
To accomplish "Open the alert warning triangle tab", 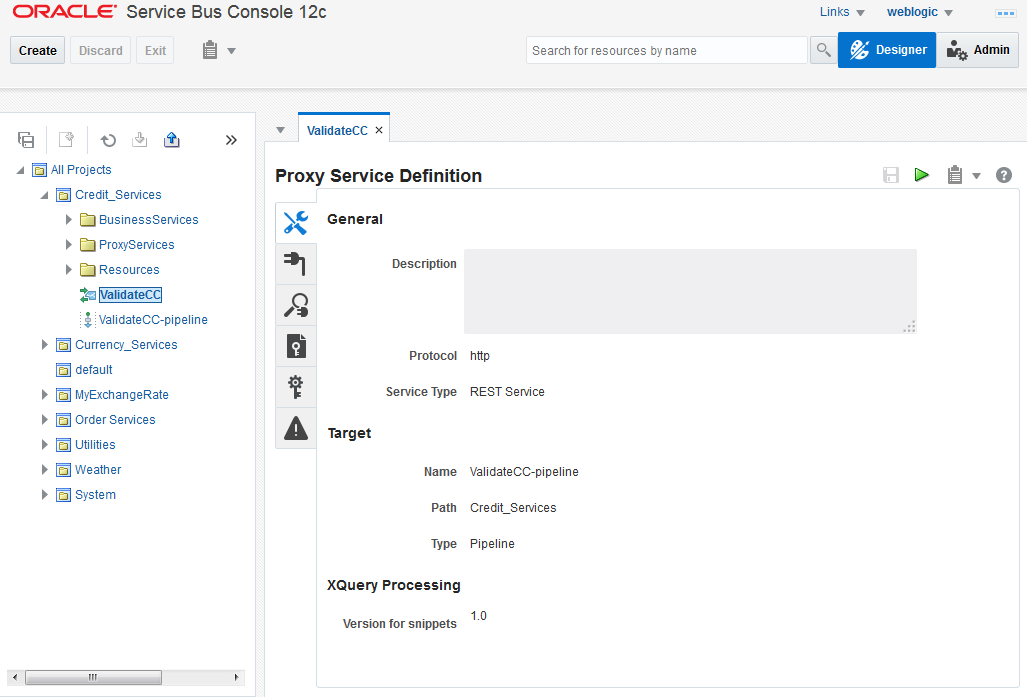I will [295, 428].
